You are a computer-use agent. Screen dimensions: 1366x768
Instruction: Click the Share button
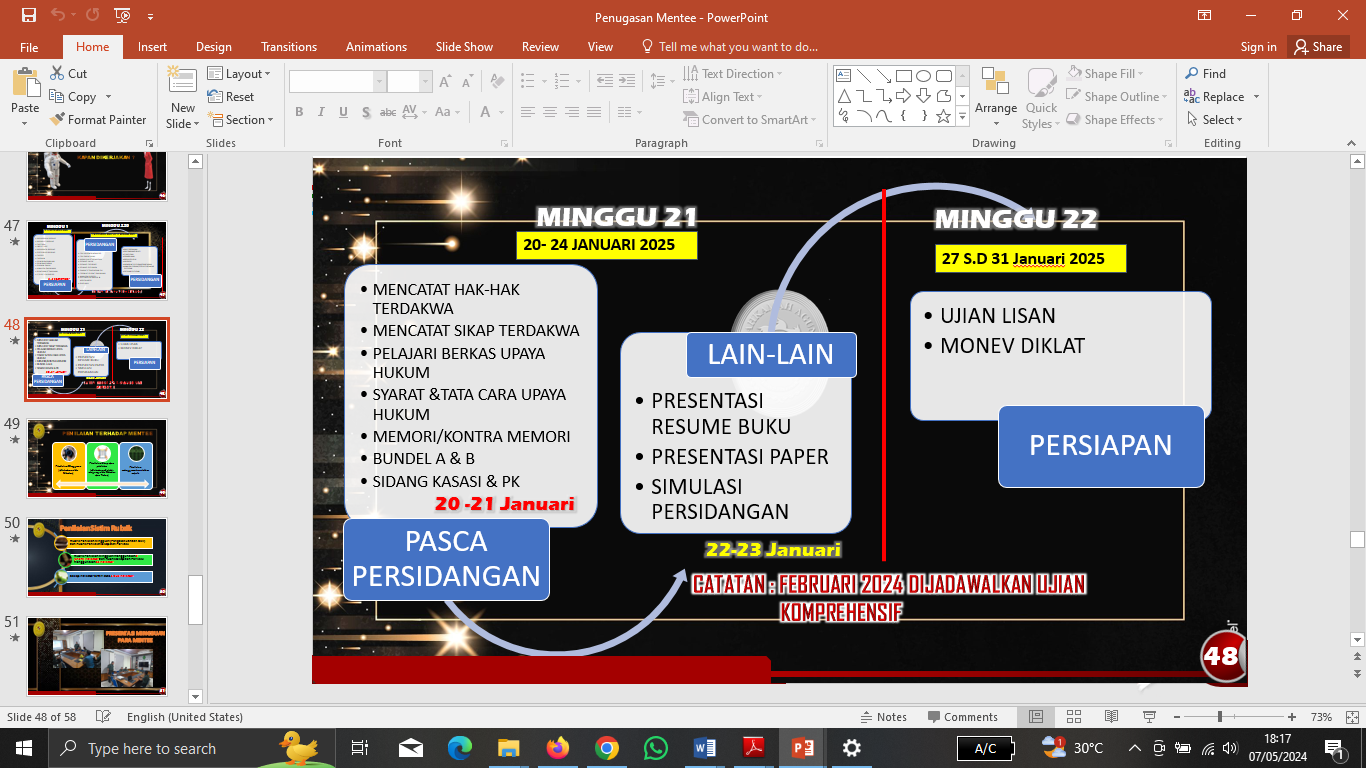click(x=1316, y=47)
